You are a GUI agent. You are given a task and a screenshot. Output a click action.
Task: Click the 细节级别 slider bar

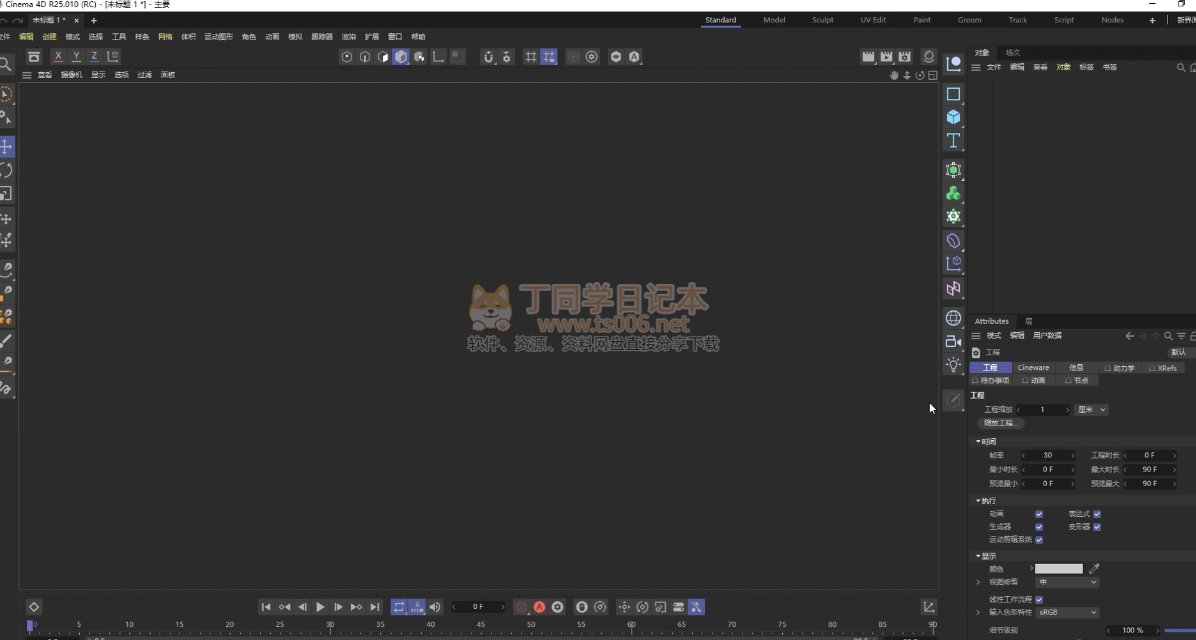1180,630
